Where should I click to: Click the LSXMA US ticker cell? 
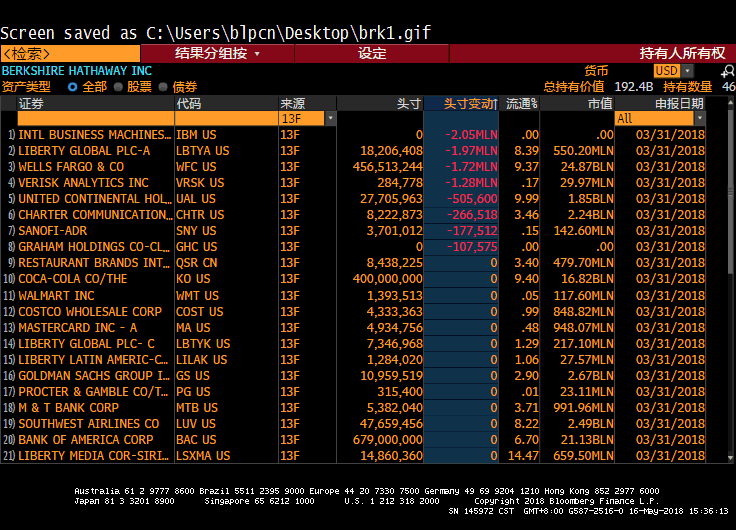pos(203,455)
